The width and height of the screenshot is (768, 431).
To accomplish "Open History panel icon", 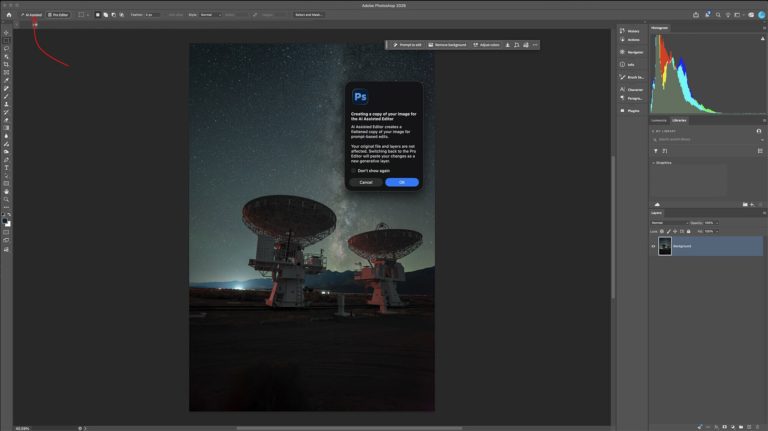I will (x=623, y=31).
